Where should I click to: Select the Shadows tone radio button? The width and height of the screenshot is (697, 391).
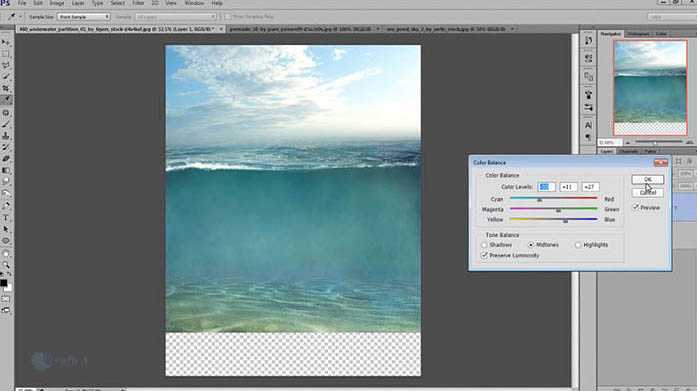pos(484,245)
